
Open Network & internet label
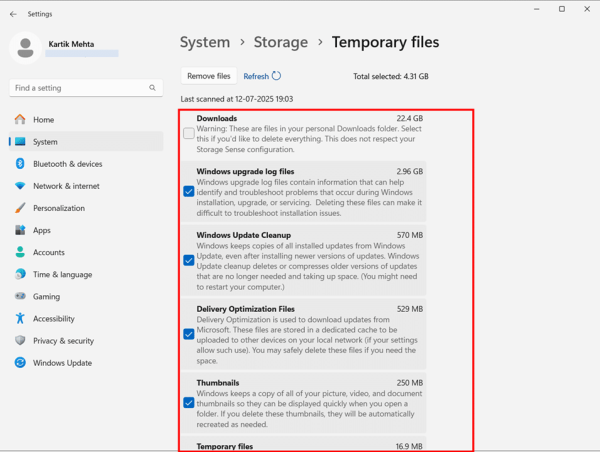coord(66,186)
